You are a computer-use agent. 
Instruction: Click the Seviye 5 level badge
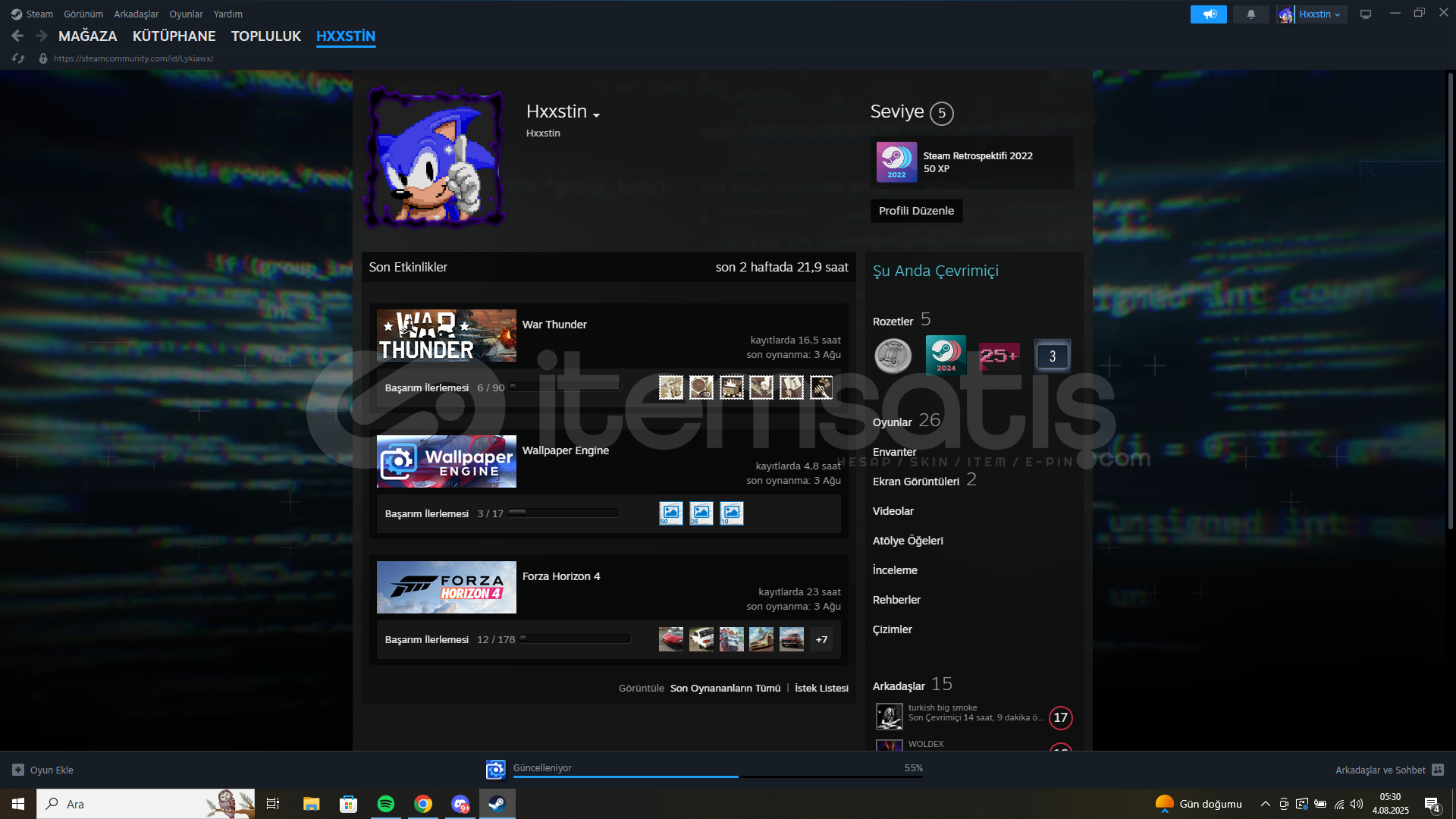[942, 113]
